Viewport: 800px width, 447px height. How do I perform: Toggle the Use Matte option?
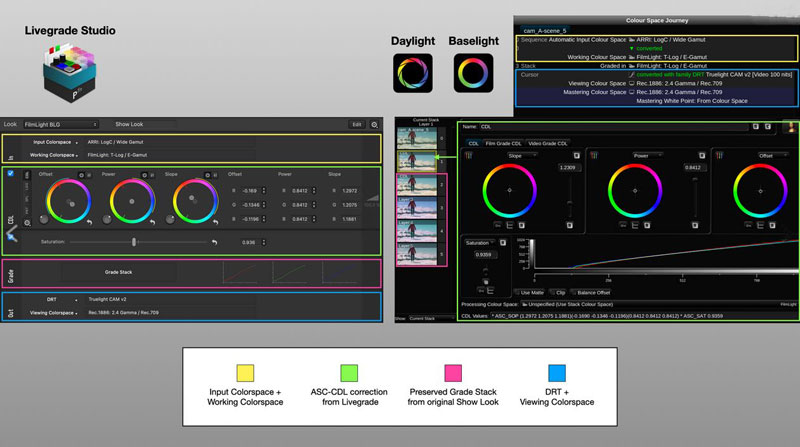529,293
